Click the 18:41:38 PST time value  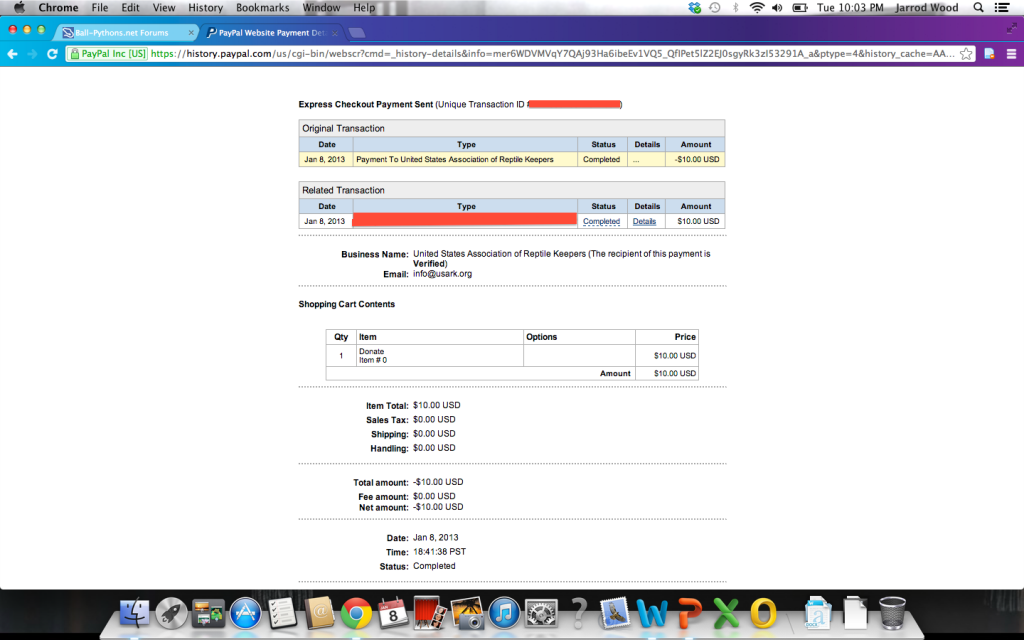click(440, 552)
